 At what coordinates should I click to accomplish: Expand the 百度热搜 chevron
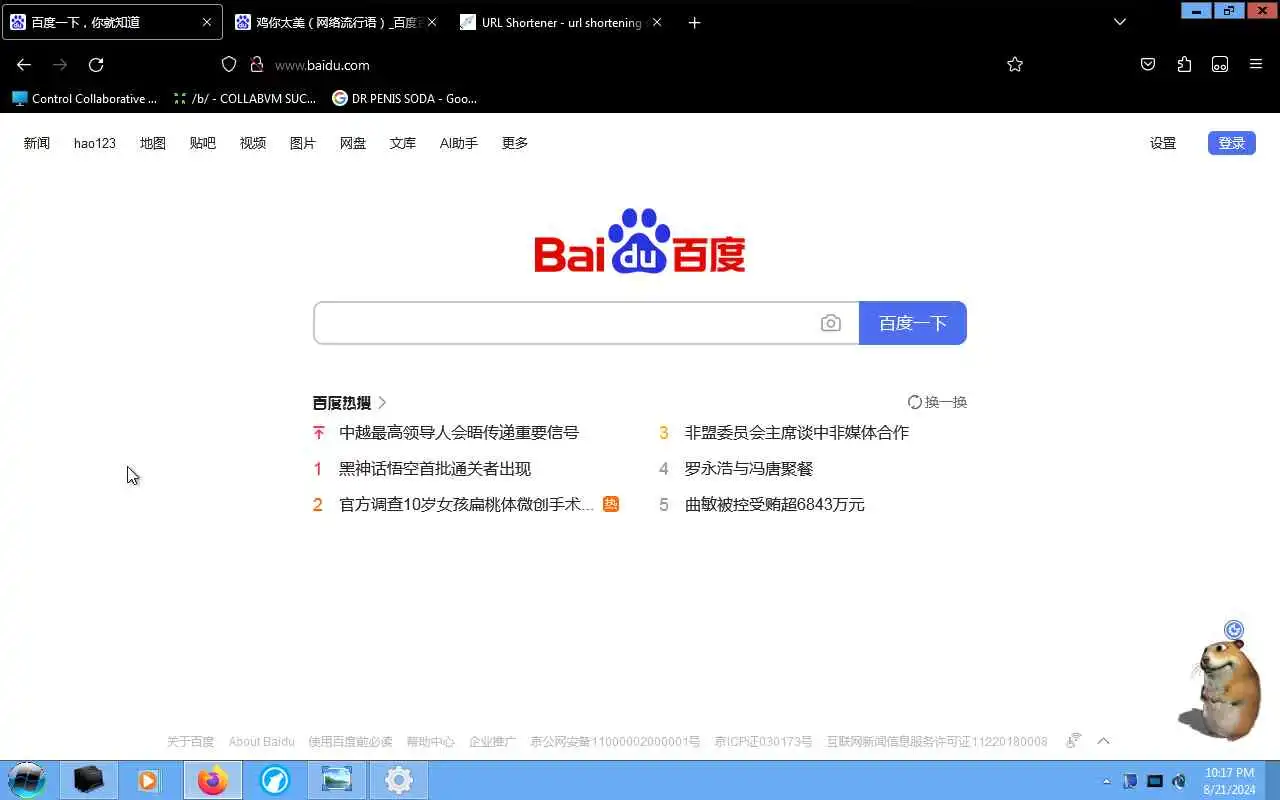[382, 403]
